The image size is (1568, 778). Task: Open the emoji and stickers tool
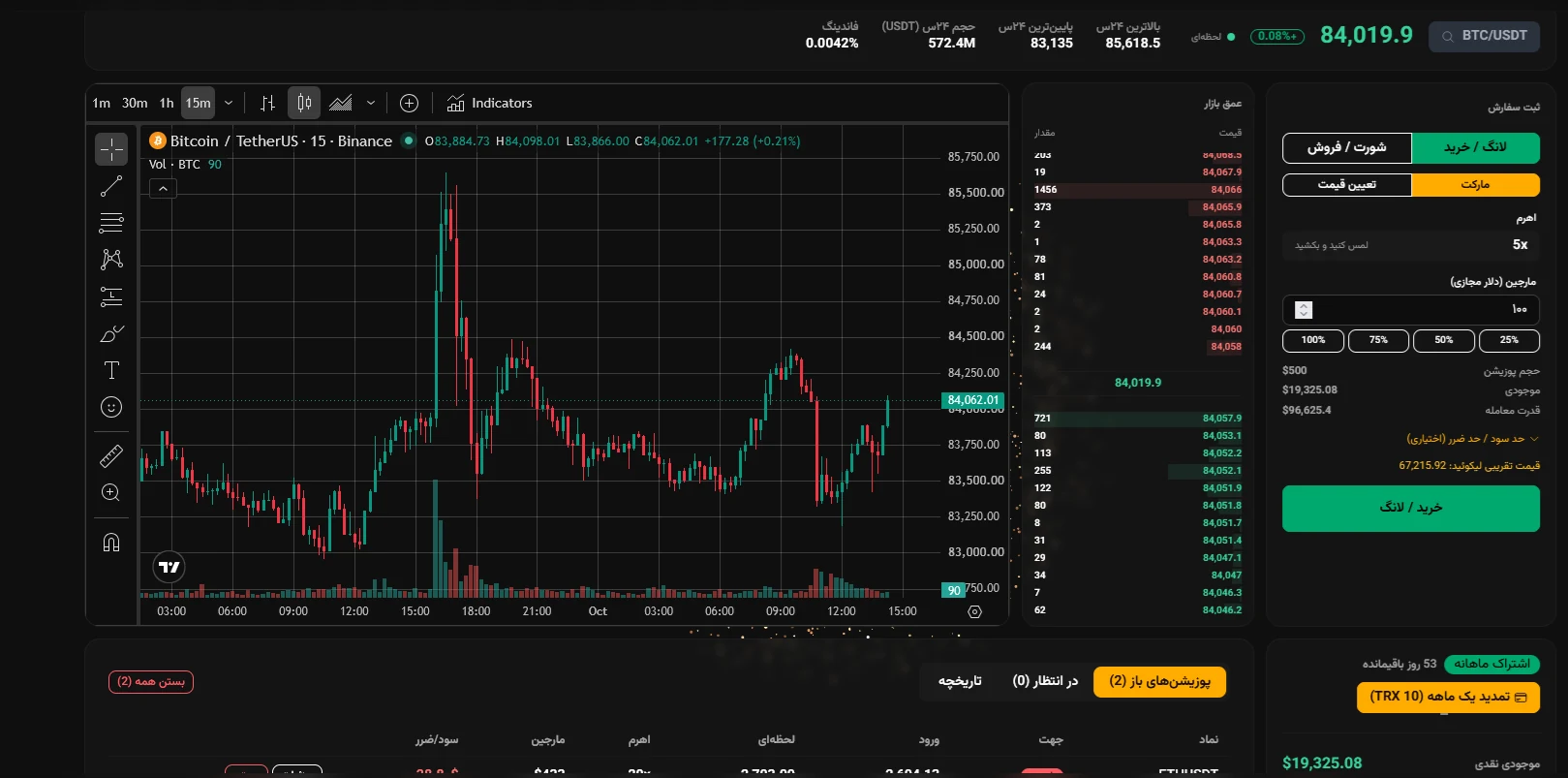click(x=111, y=407)
